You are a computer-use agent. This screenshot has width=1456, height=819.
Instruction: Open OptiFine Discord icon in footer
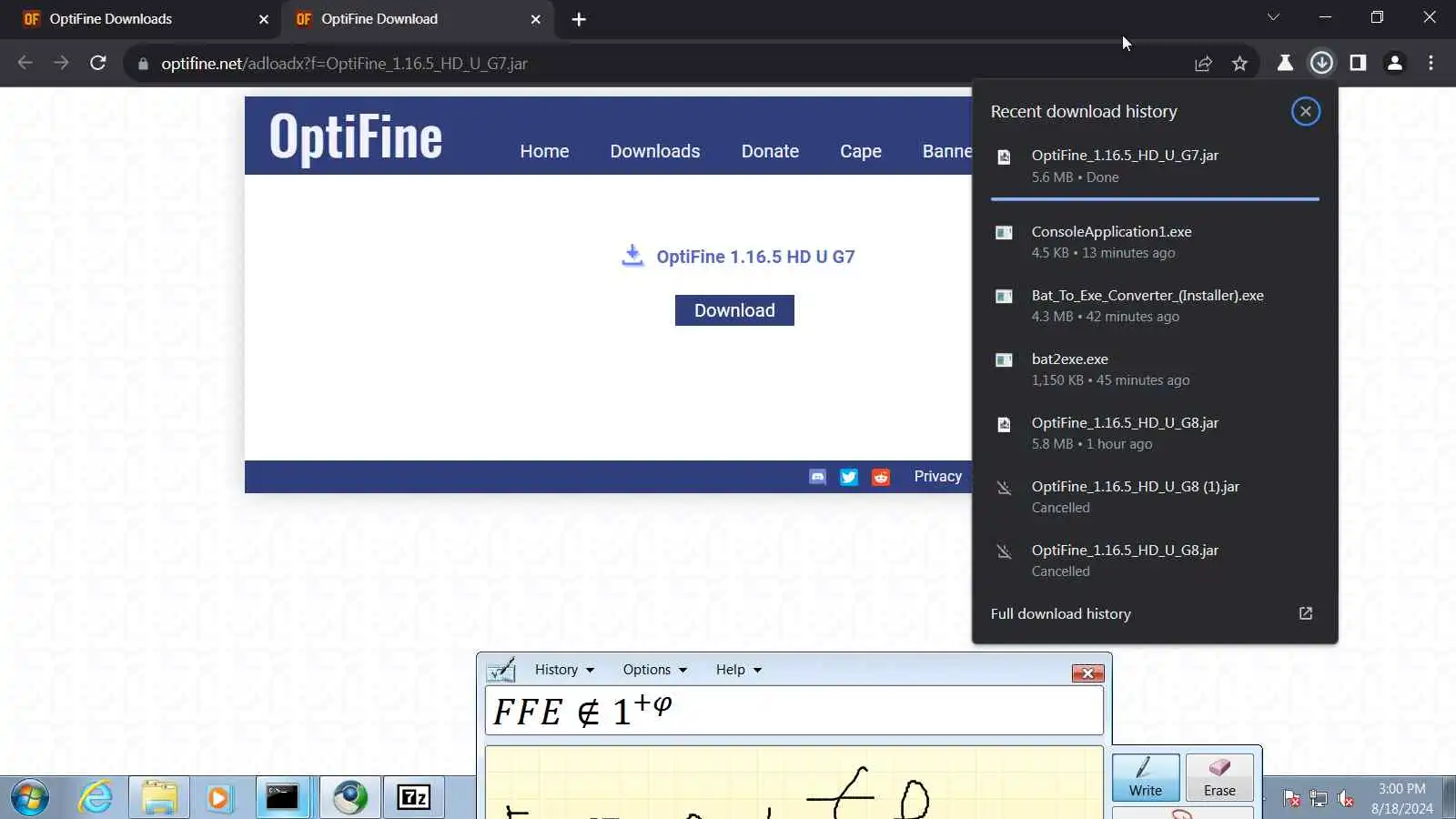(x=817, y=477)
